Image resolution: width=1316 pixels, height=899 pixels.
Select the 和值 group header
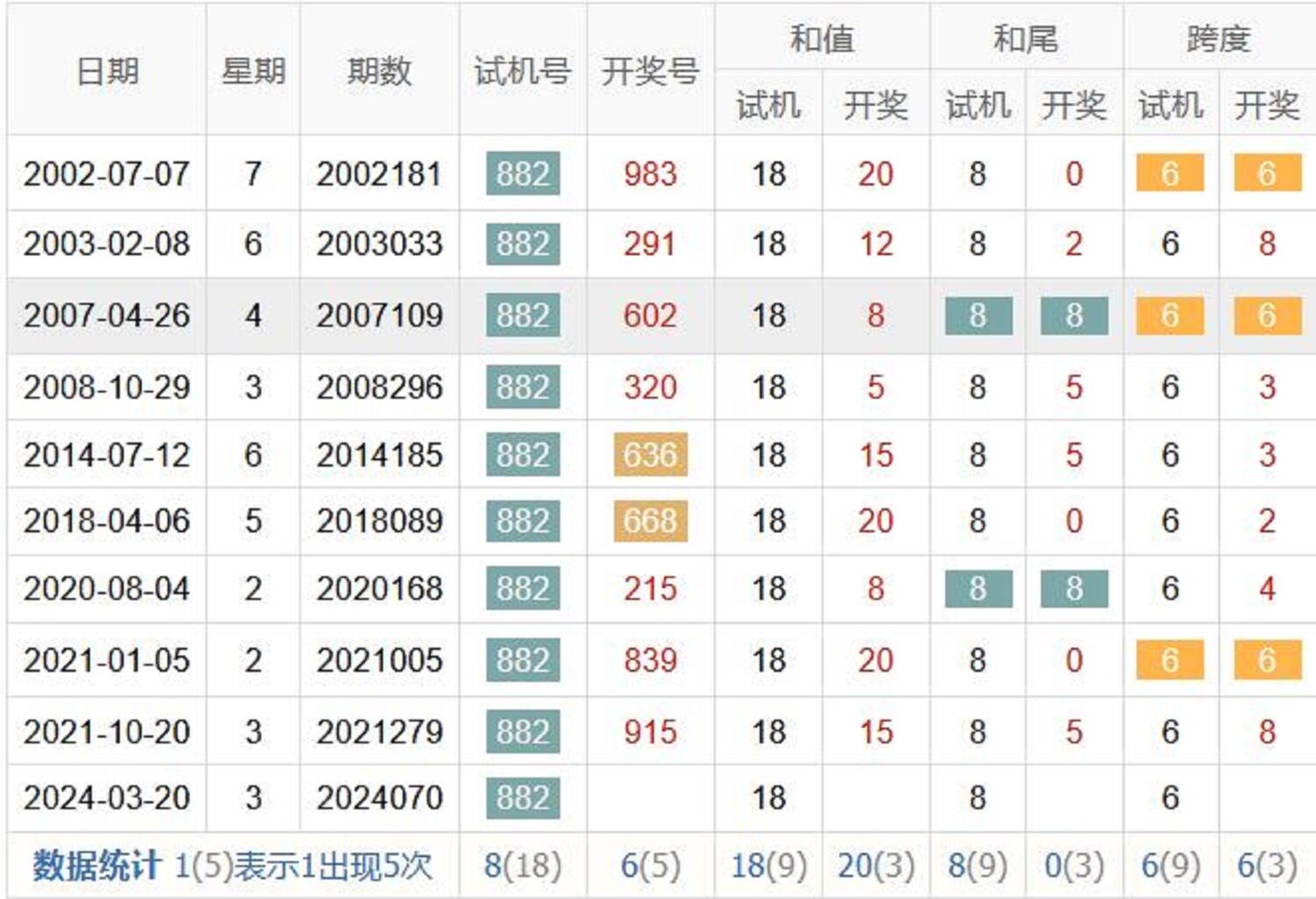coord(822,39)
